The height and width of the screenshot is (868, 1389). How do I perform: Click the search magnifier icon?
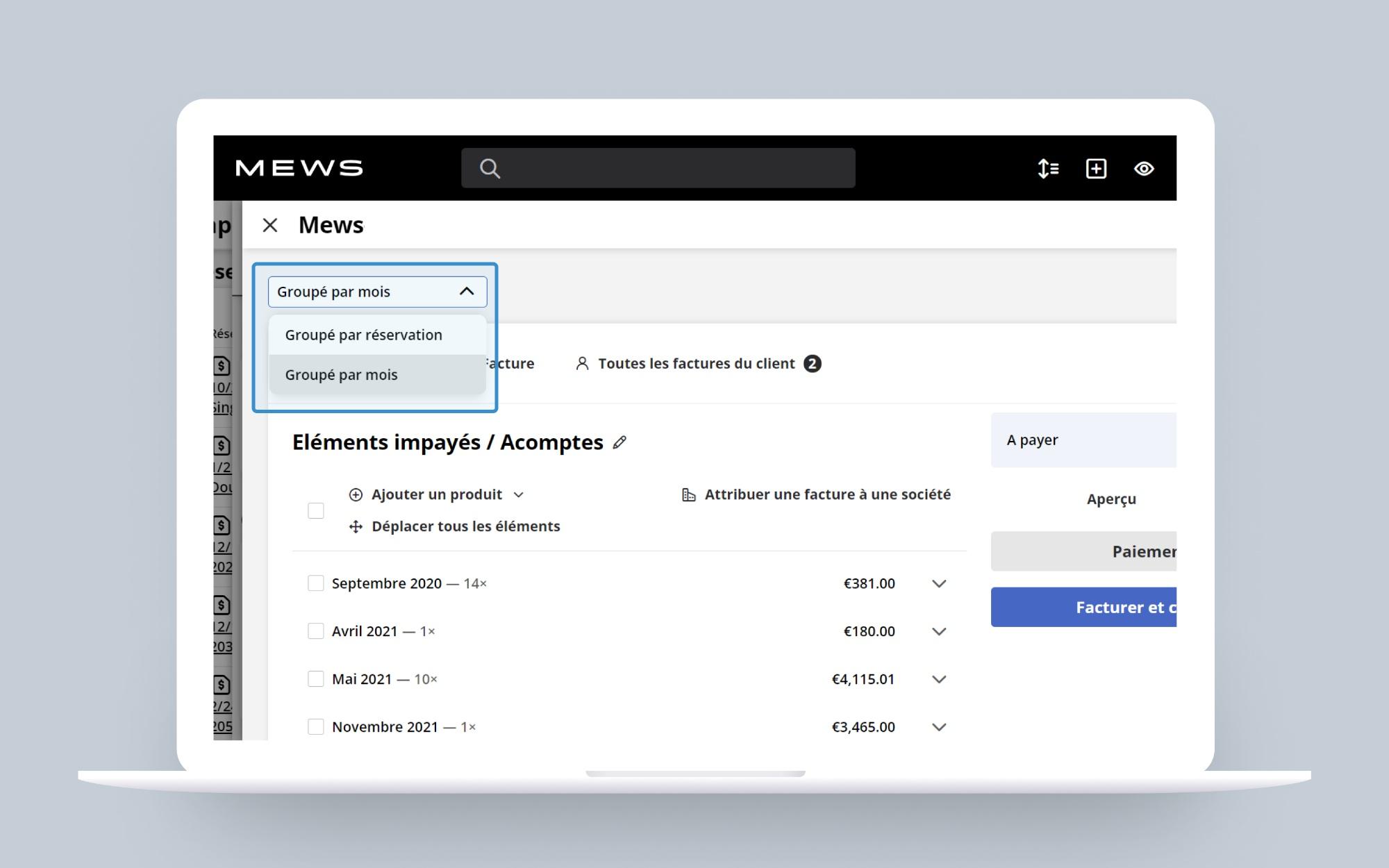(490, 169)
